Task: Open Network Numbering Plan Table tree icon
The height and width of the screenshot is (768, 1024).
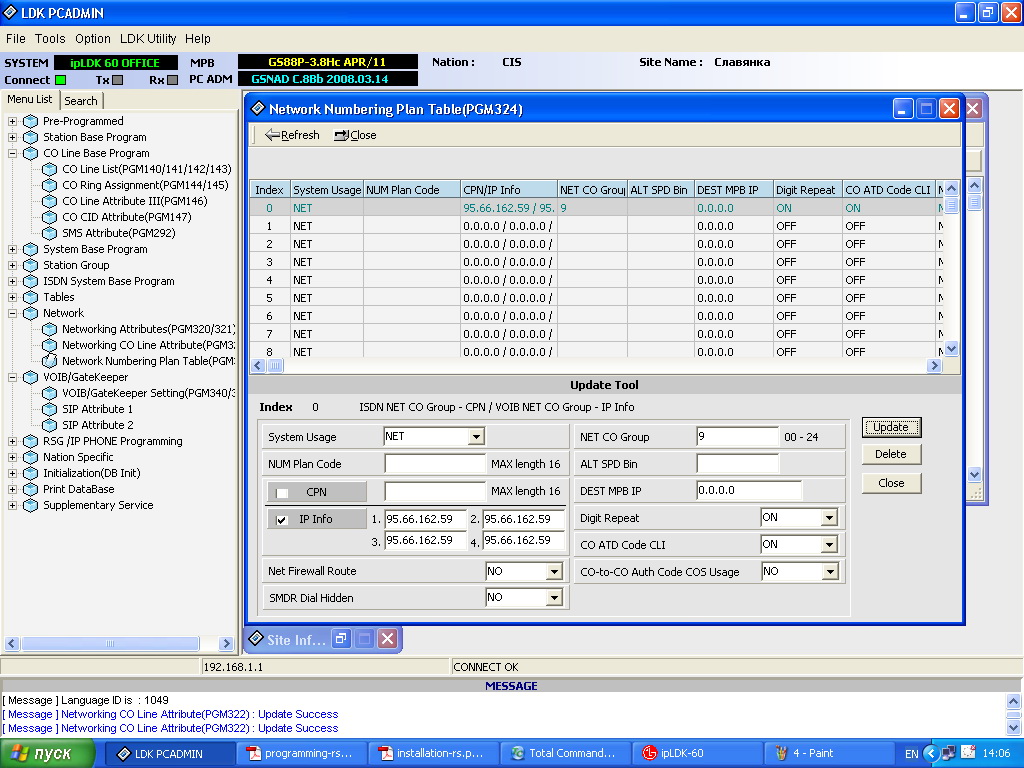Action: coord(49,361)
